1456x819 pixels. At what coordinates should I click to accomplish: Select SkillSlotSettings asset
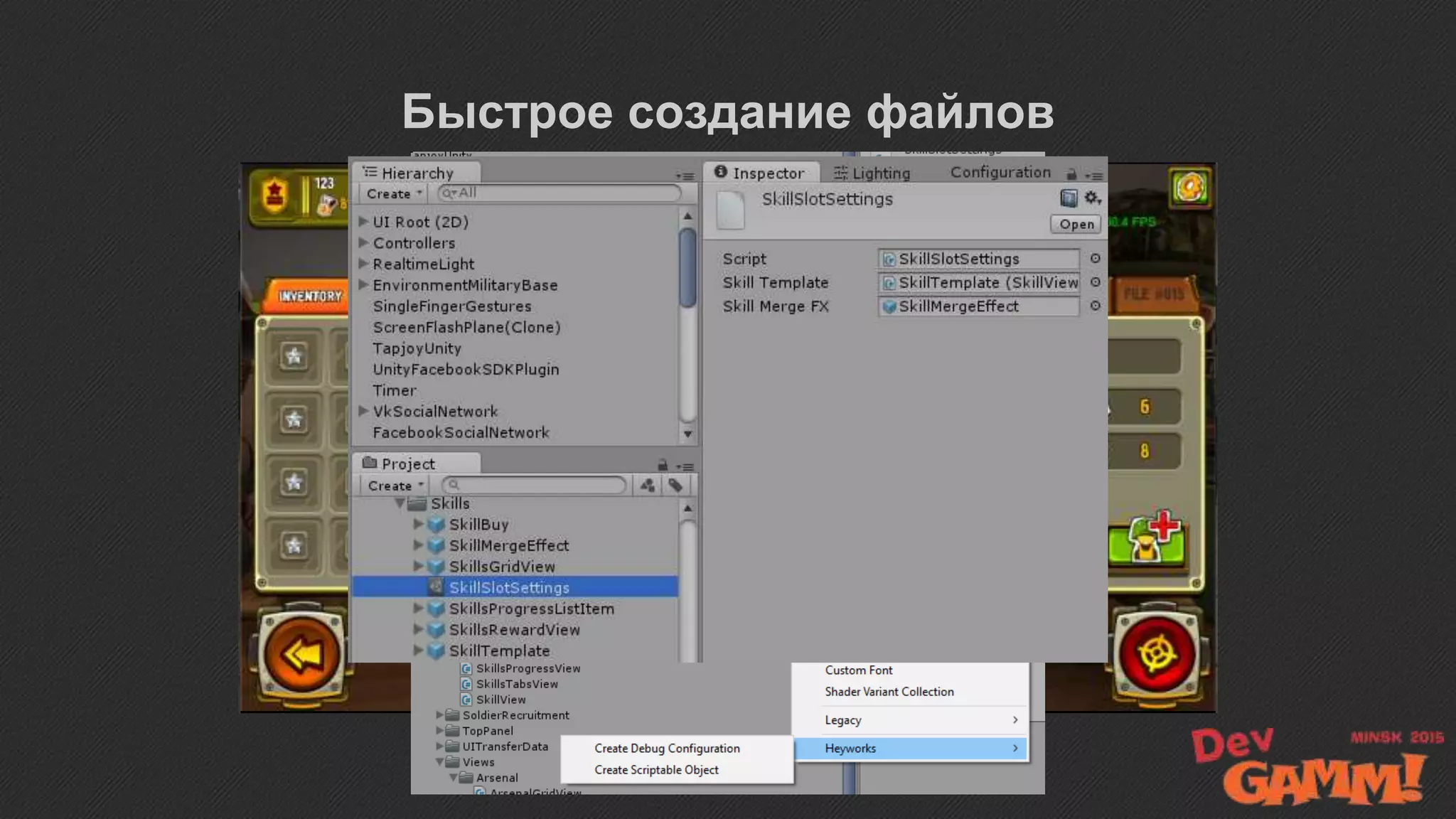pos(515,587)
